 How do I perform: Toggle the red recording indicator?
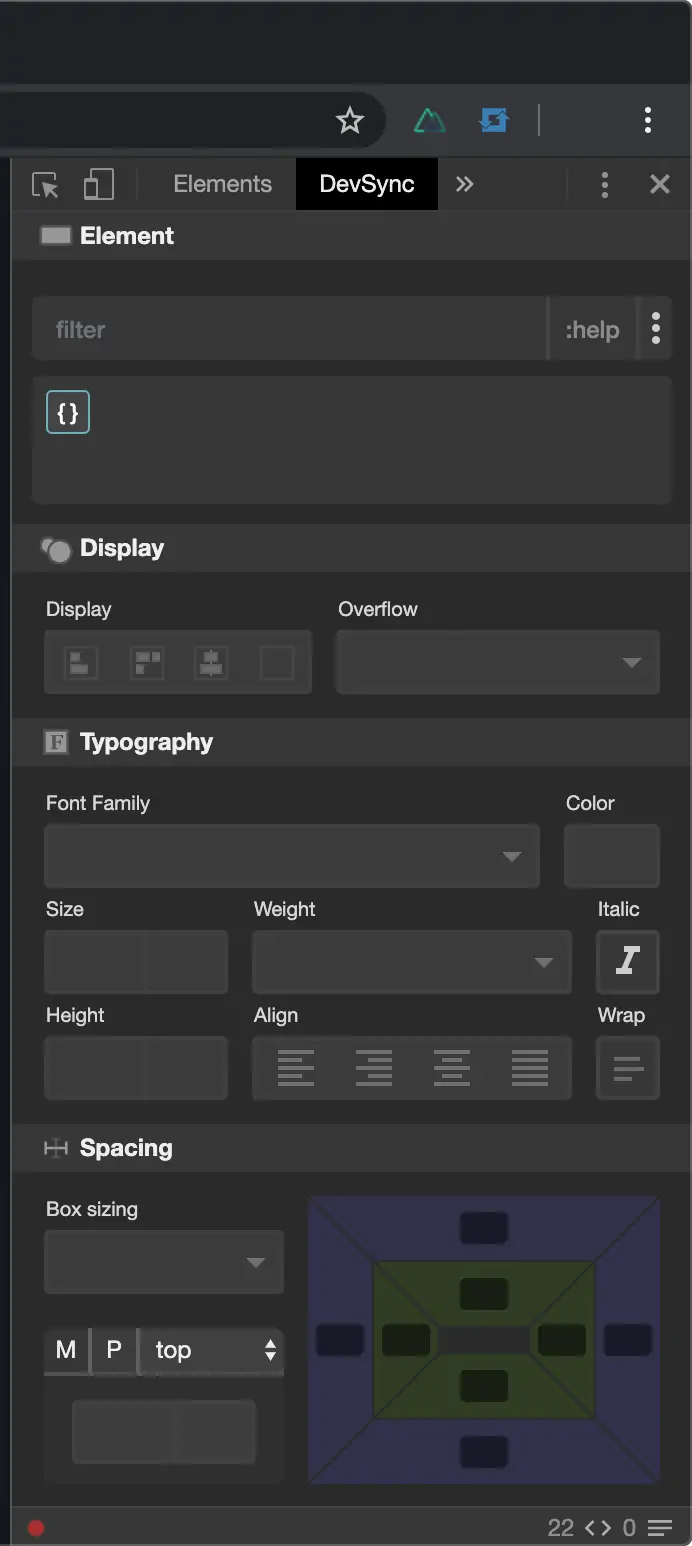click(x=36, y=1528)
